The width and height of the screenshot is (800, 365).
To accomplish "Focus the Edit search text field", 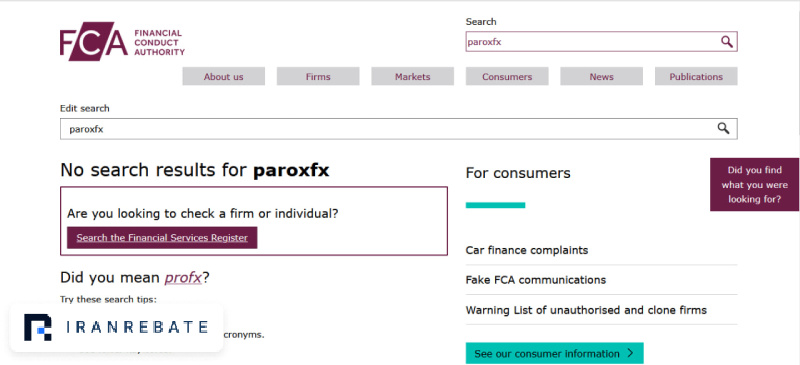I will (388, 129).
